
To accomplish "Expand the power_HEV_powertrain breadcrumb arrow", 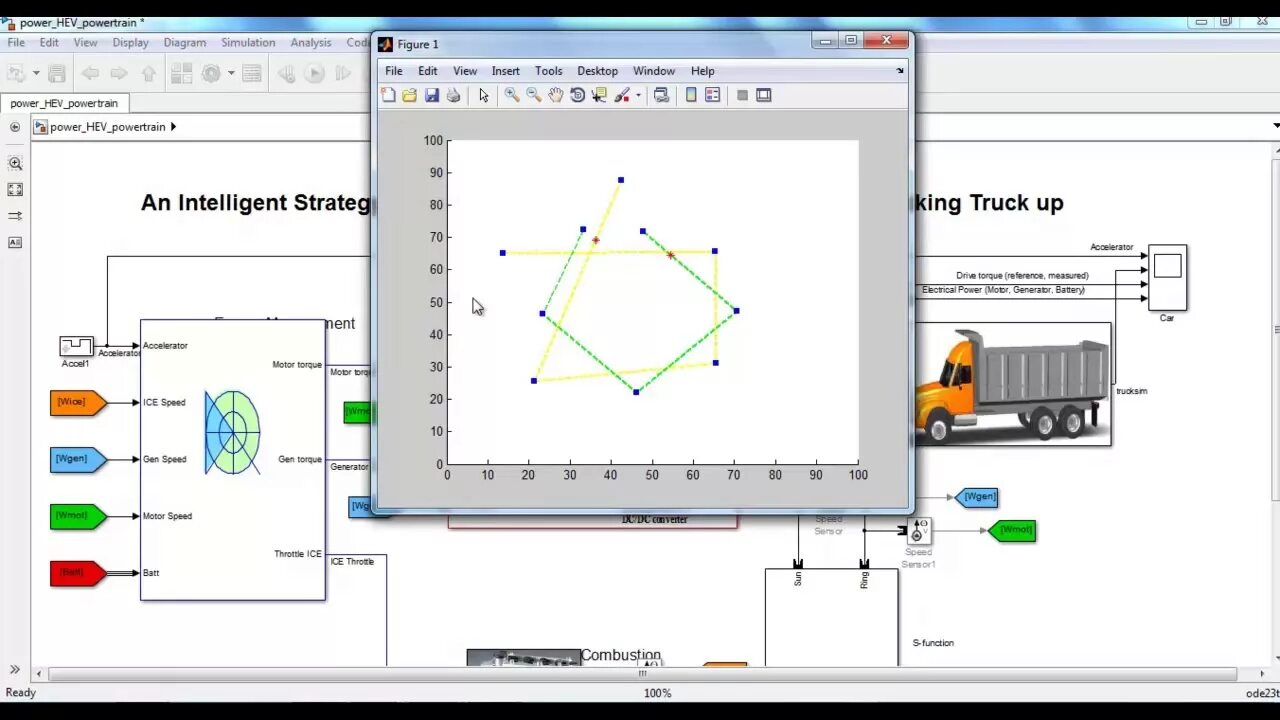I will (x=173, y=127).
